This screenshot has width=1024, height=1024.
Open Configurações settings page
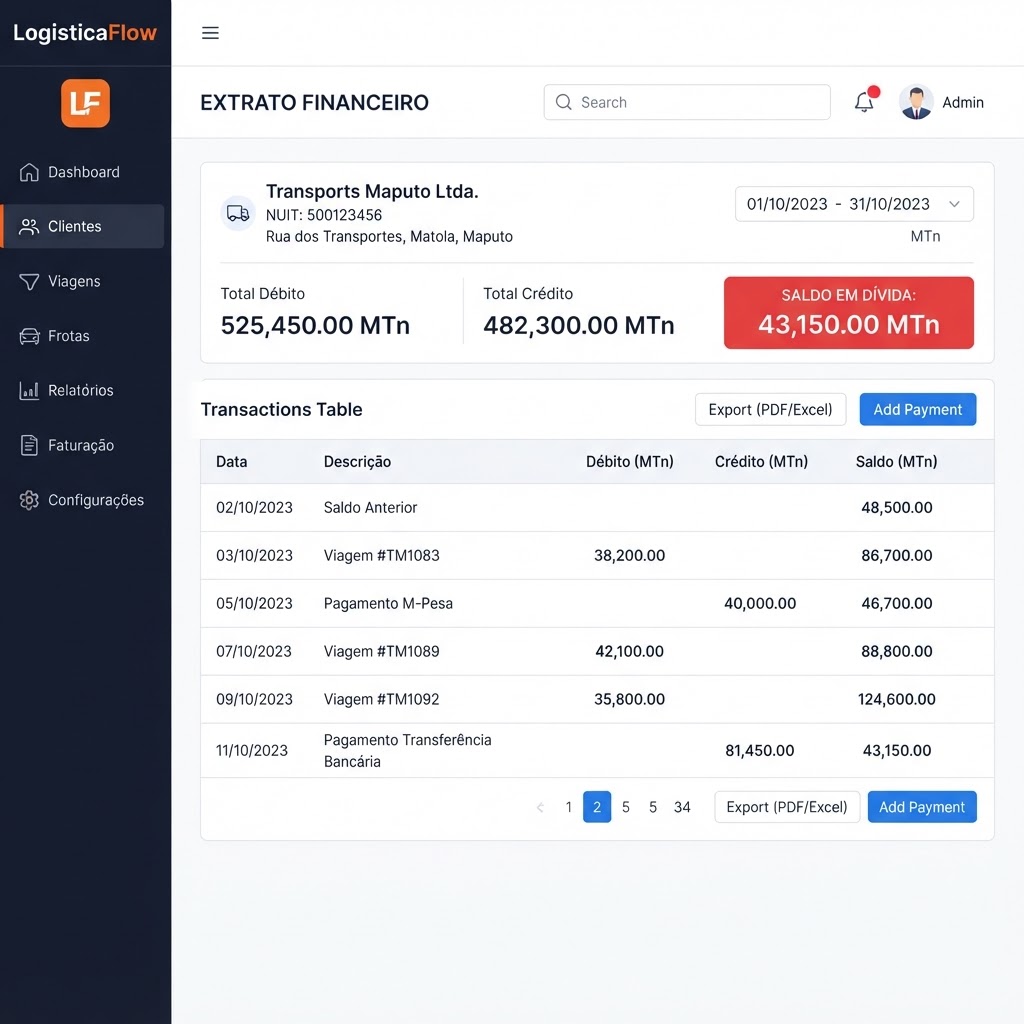click(x=83, y=500)
